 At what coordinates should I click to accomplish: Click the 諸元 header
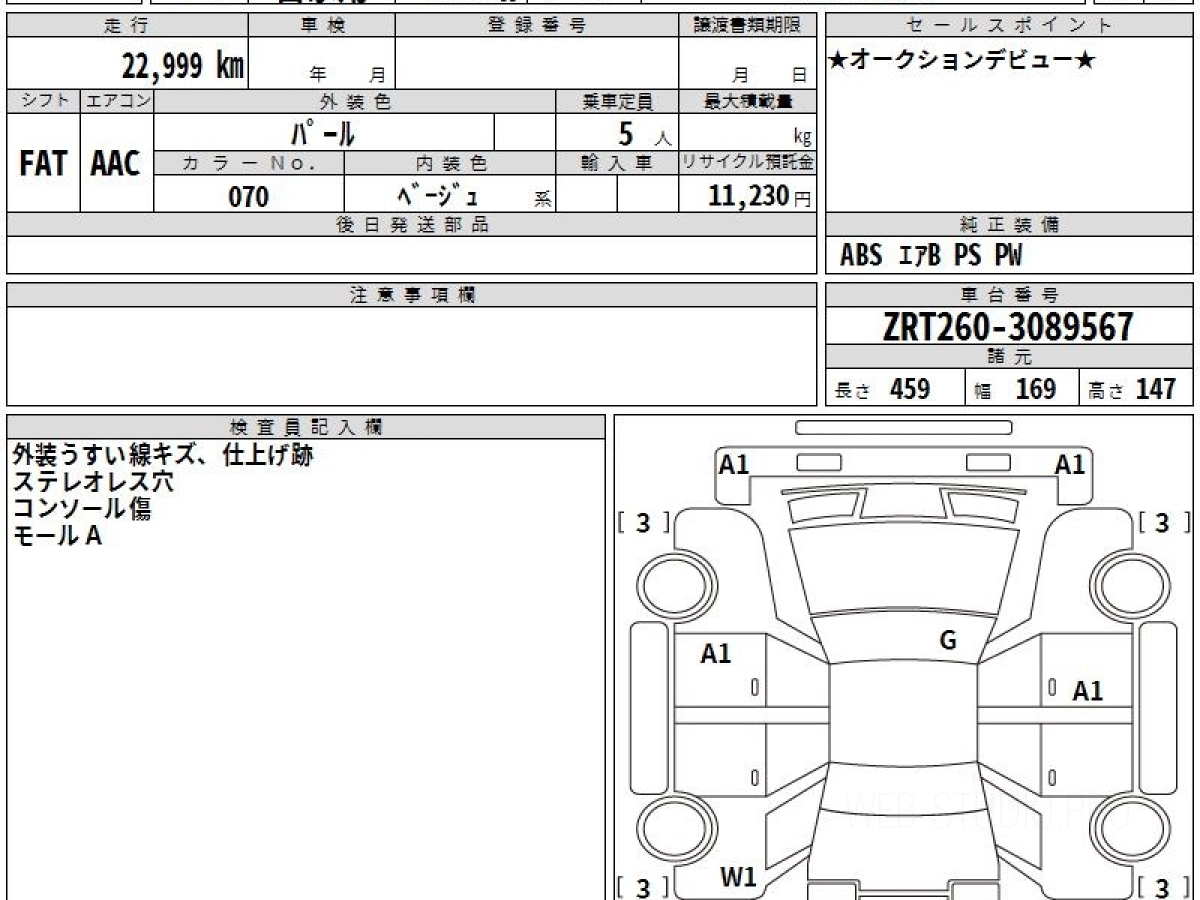[1009, 358]
